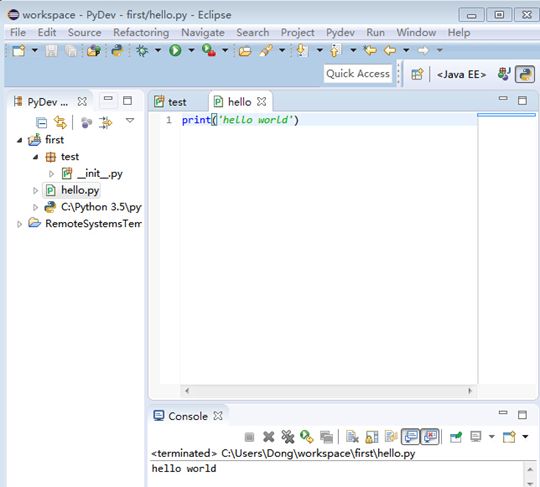Open the PyDev perspective with Python icon
The height and width of the screenshot is (487, 540).
525,74
